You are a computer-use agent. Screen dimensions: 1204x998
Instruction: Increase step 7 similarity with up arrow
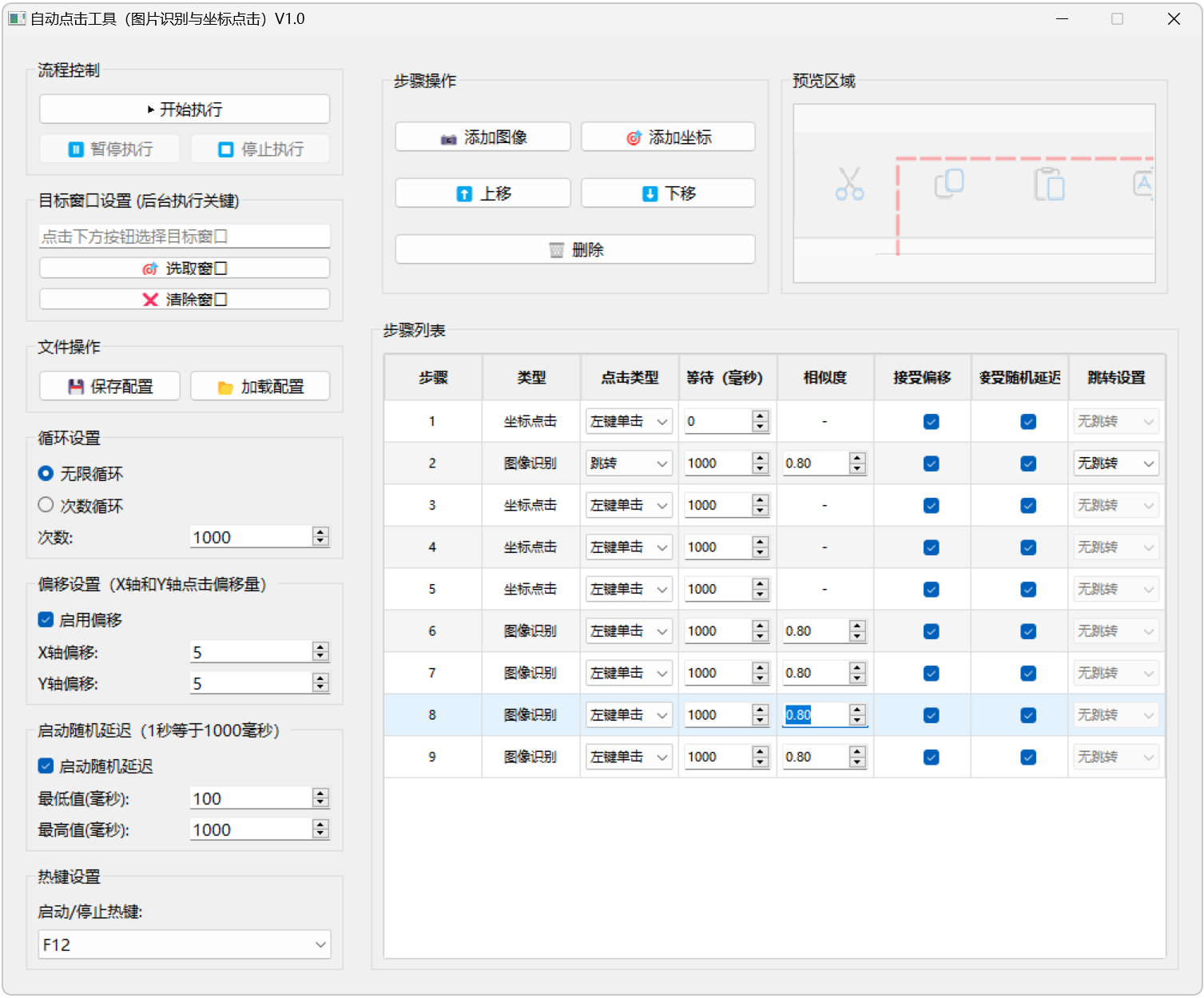[x=858, y=668]
